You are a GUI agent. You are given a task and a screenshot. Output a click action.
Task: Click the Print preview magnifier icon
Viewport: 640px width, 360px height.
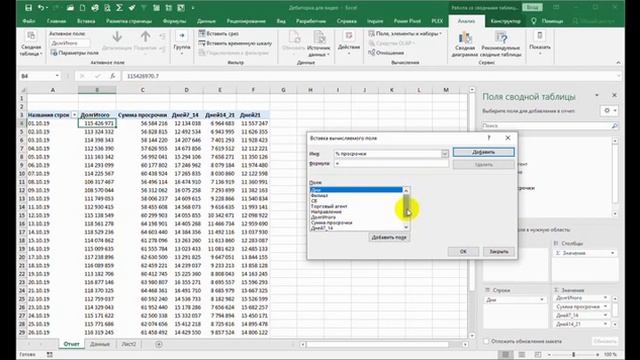(x=107, y=7)
